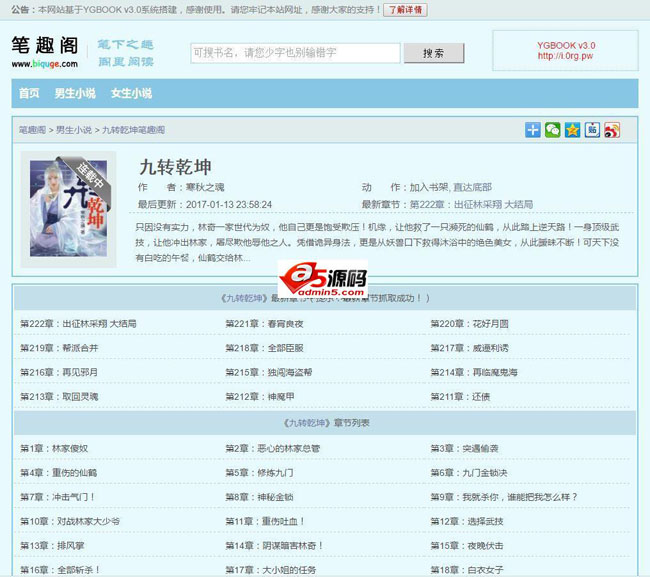Viewport: 650px width, 577px height.
Task: Open 第16章:全部斩杀!
Action: tap(60, 570)
